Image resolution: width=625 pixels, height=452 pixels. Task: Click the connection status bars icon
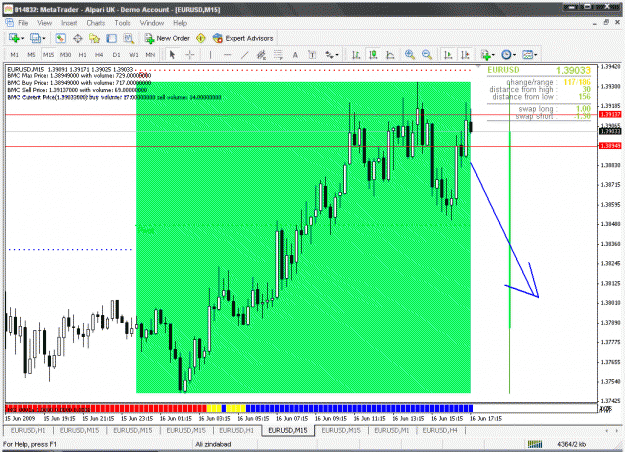(x=535, y=444)
